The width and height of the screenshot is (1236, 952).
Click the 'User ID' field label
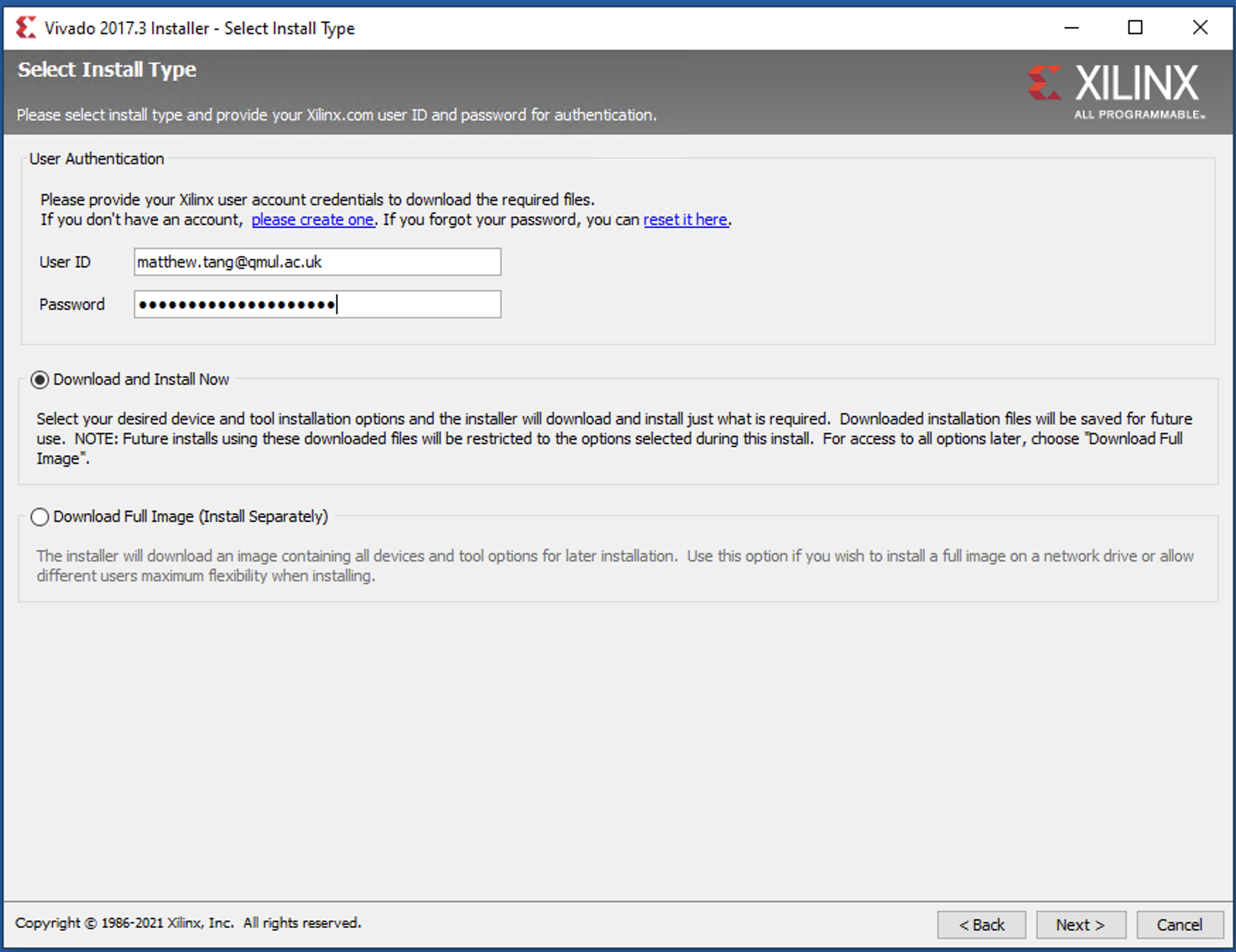(x=65, y=262)
